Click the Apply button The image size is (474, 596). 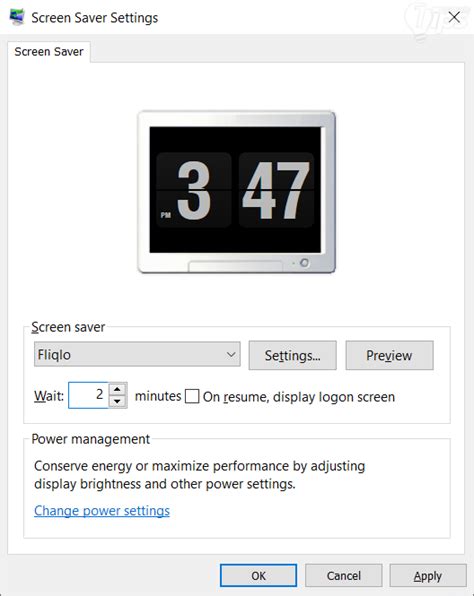428,576
